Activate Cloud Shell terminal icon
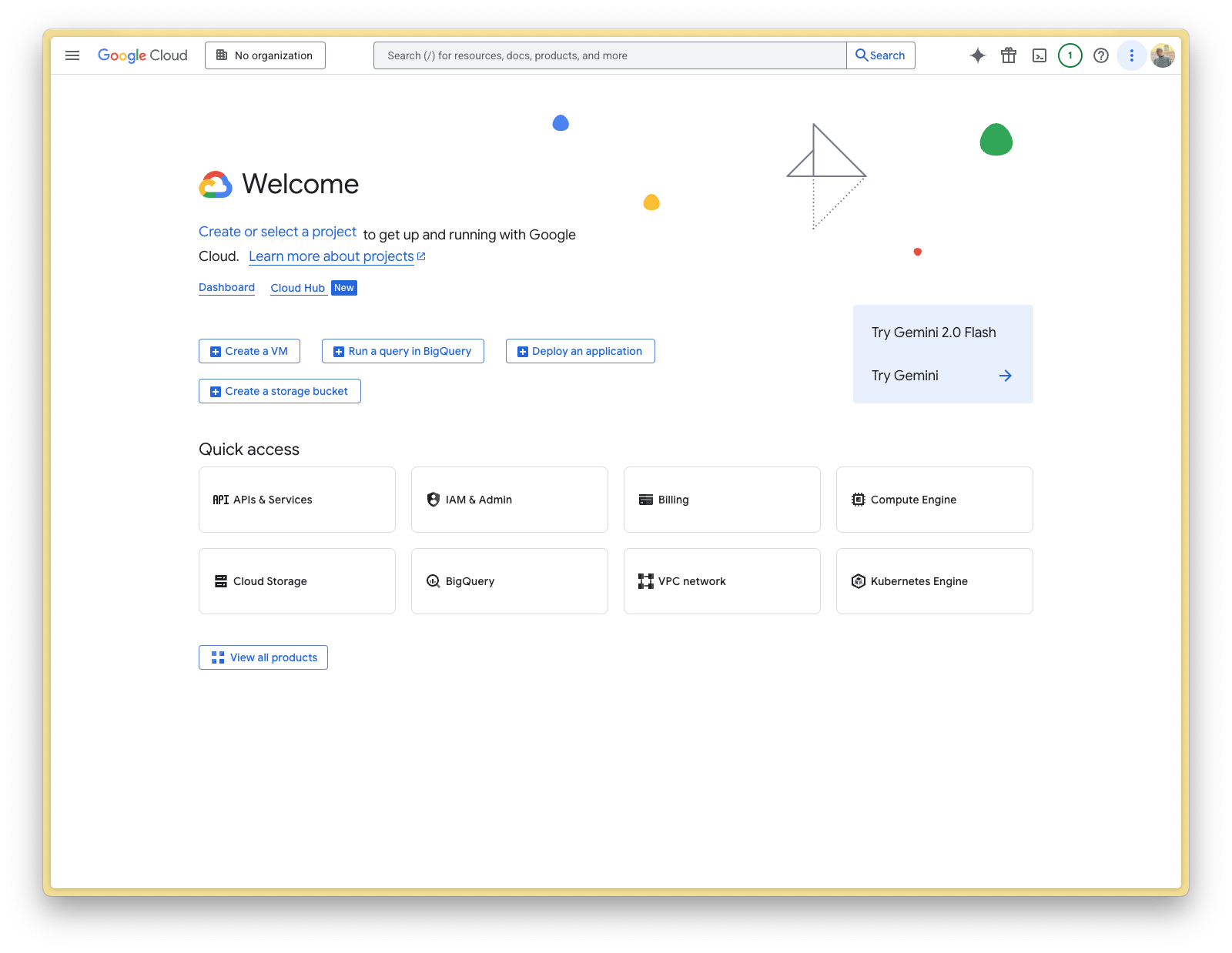This screenshot has height=953, width=1232. (x=1039, y=55)
